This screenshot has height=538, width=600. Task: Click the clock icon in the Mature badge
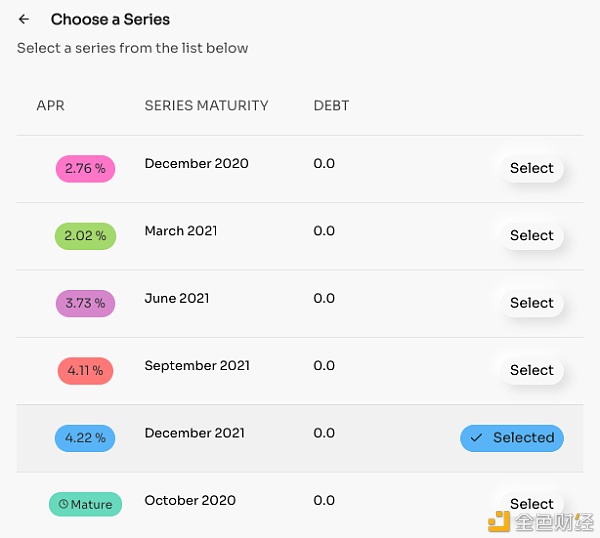(x=63, y=504)
